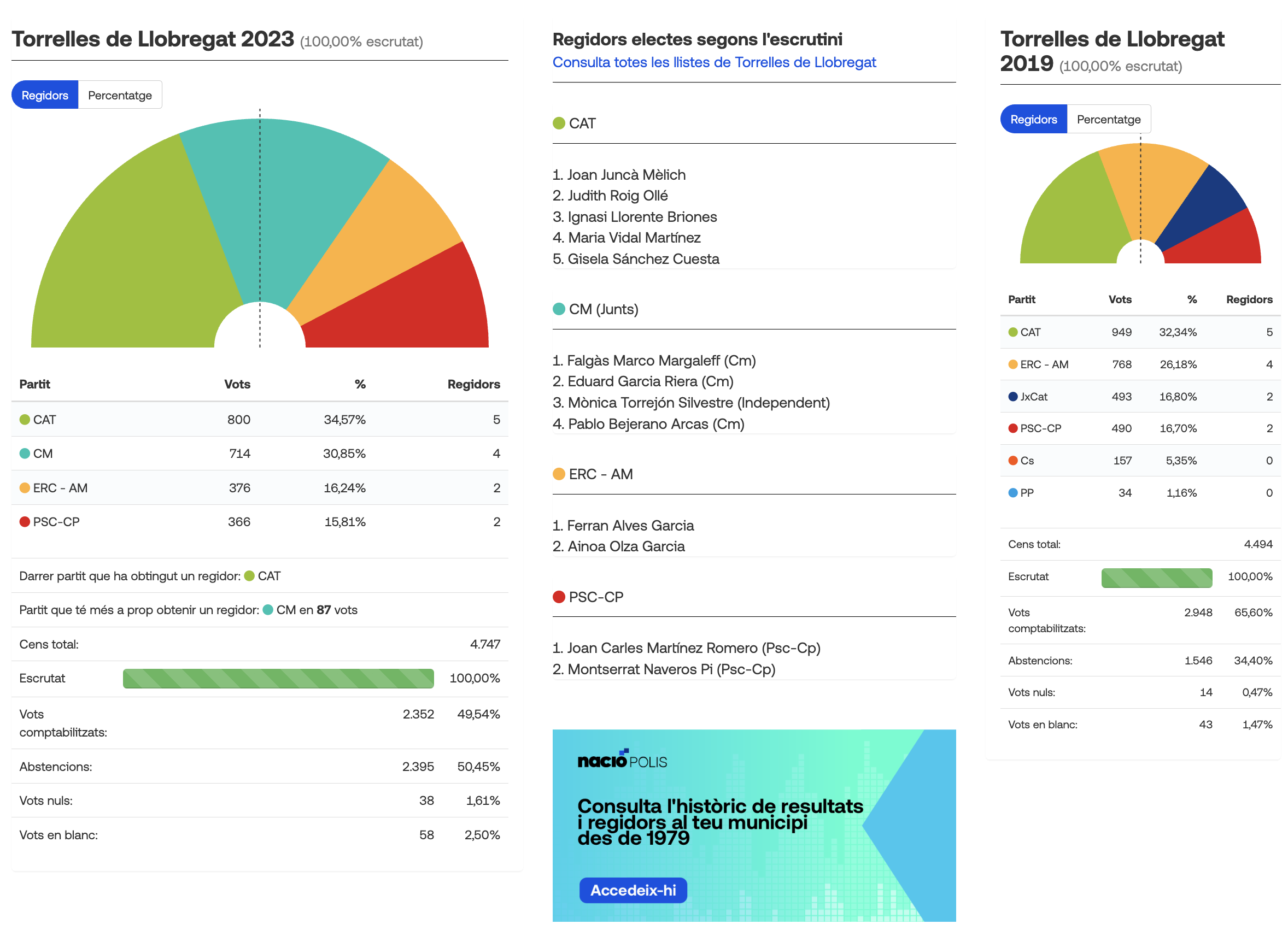Image resolution: width=1288 pixels, height=936 pixels.
Task: Click the orange Cs dot in 2019 table
Action: pyautogui.click(x=1013, y=460)
